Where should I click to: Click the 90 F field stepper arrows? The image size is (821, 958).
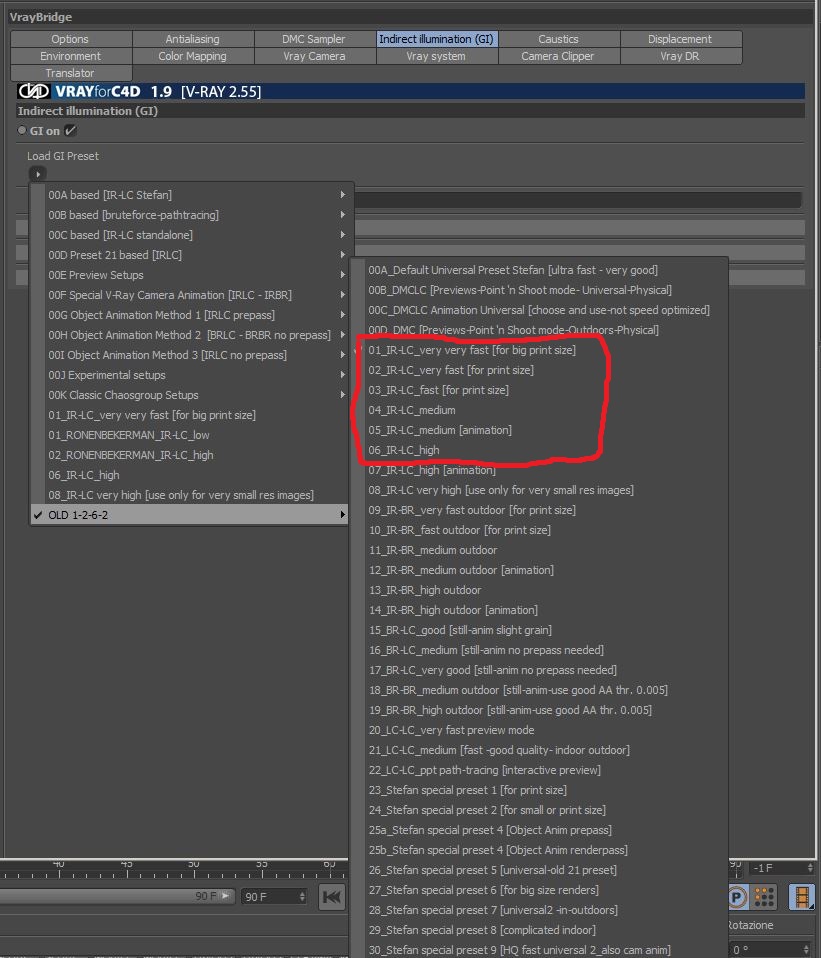[x=302, y=897]
